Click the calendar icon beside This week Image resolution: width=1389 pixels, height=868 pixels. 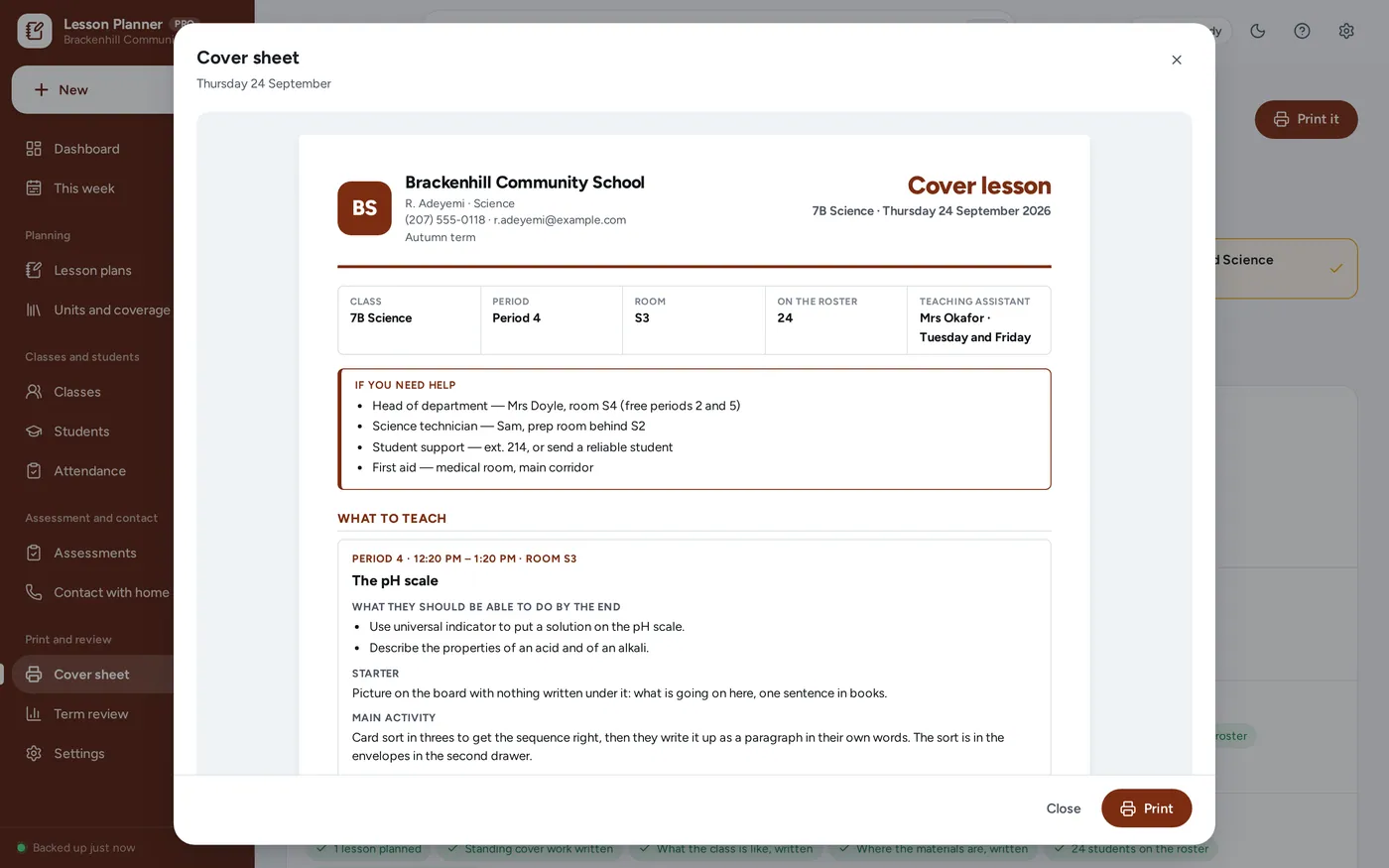(x=34, y=188)
